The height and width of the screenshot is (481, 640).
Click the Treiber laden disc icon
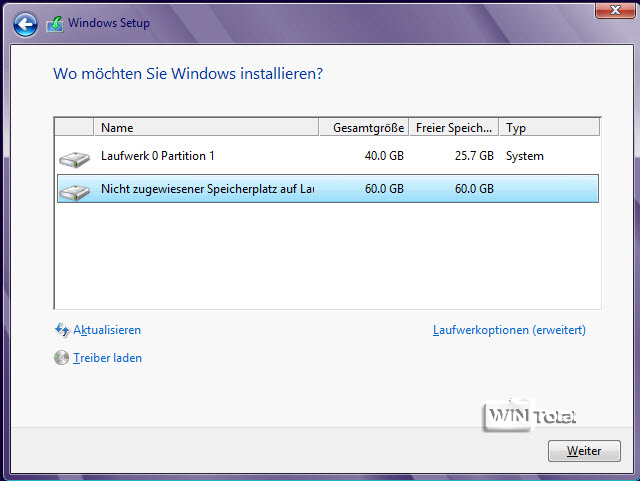tap(61, 358)
